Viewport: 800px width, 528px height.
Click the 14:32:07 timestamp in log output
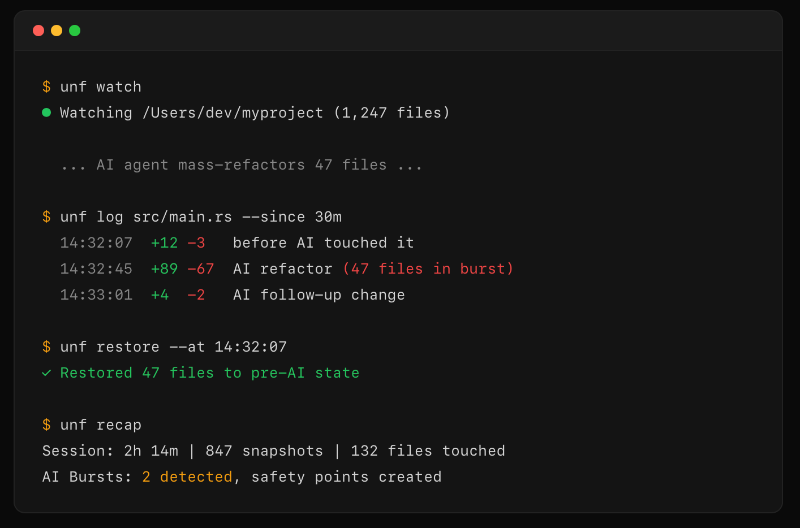tap(96, 243)
